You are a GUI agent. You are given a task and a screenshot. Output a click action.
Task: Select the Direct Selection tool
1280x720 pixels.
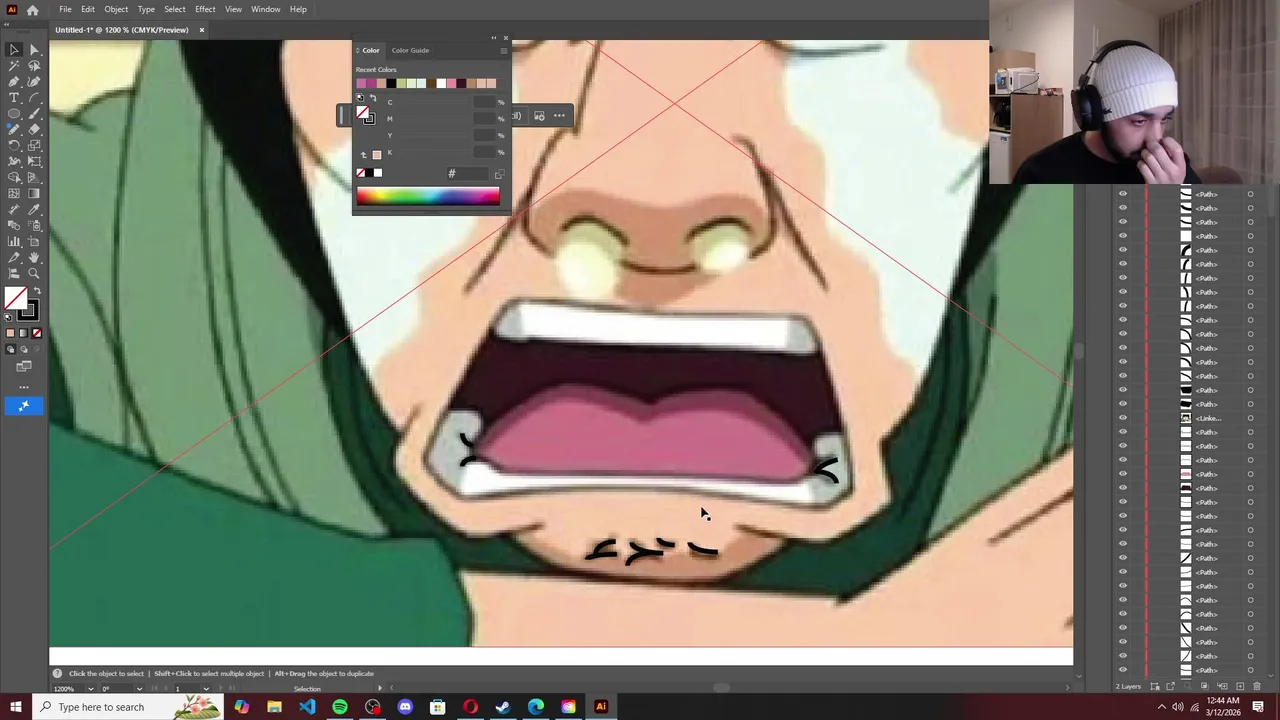click(34, 49)
